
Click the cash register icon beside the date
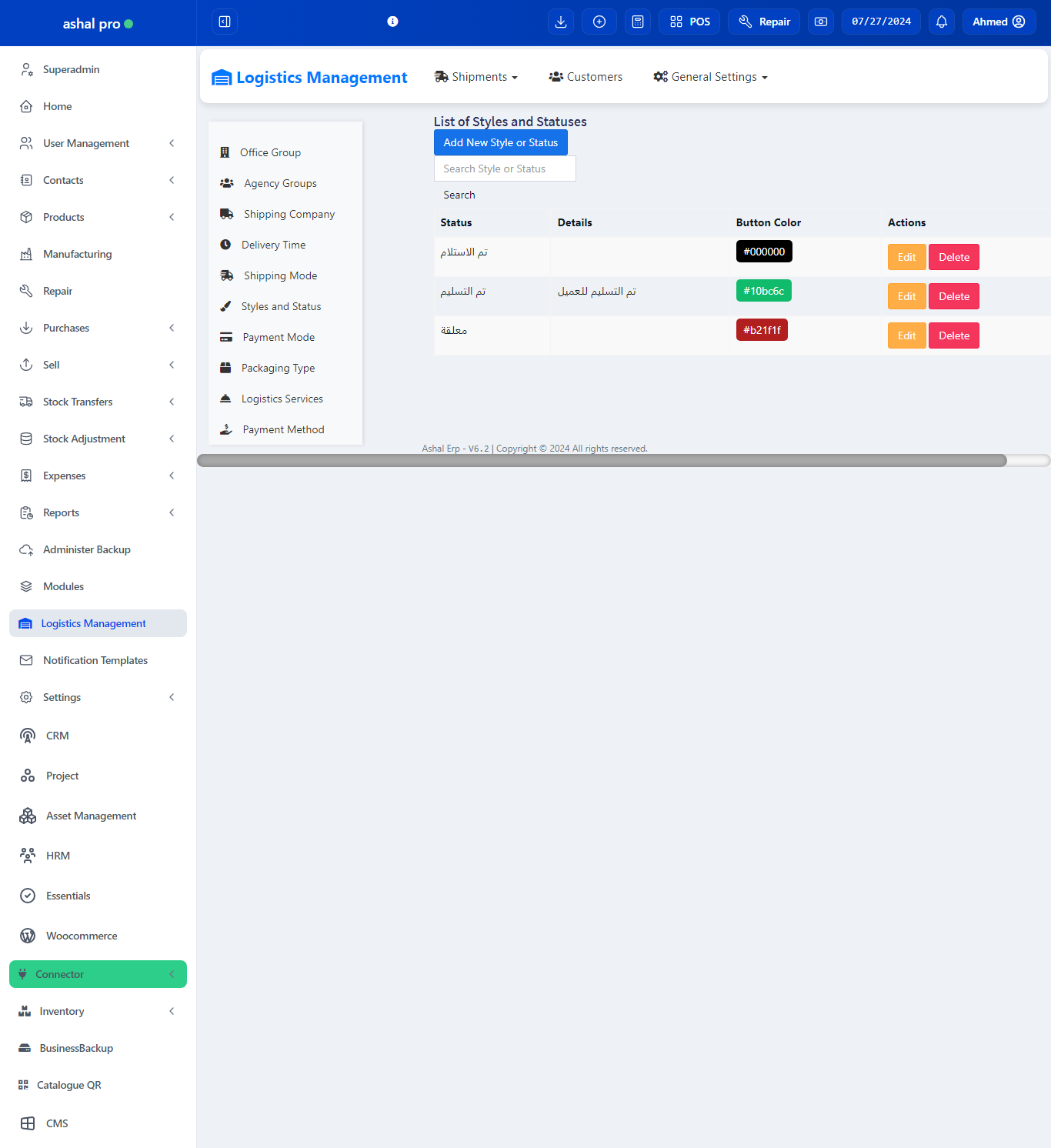point(821,22)
